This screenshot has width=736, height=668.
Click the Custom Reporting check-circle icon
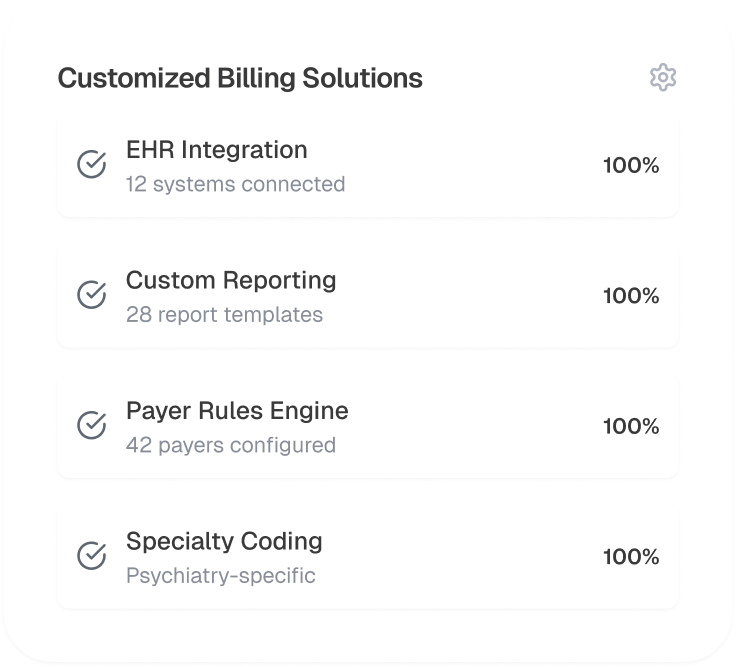click(92, 295)
